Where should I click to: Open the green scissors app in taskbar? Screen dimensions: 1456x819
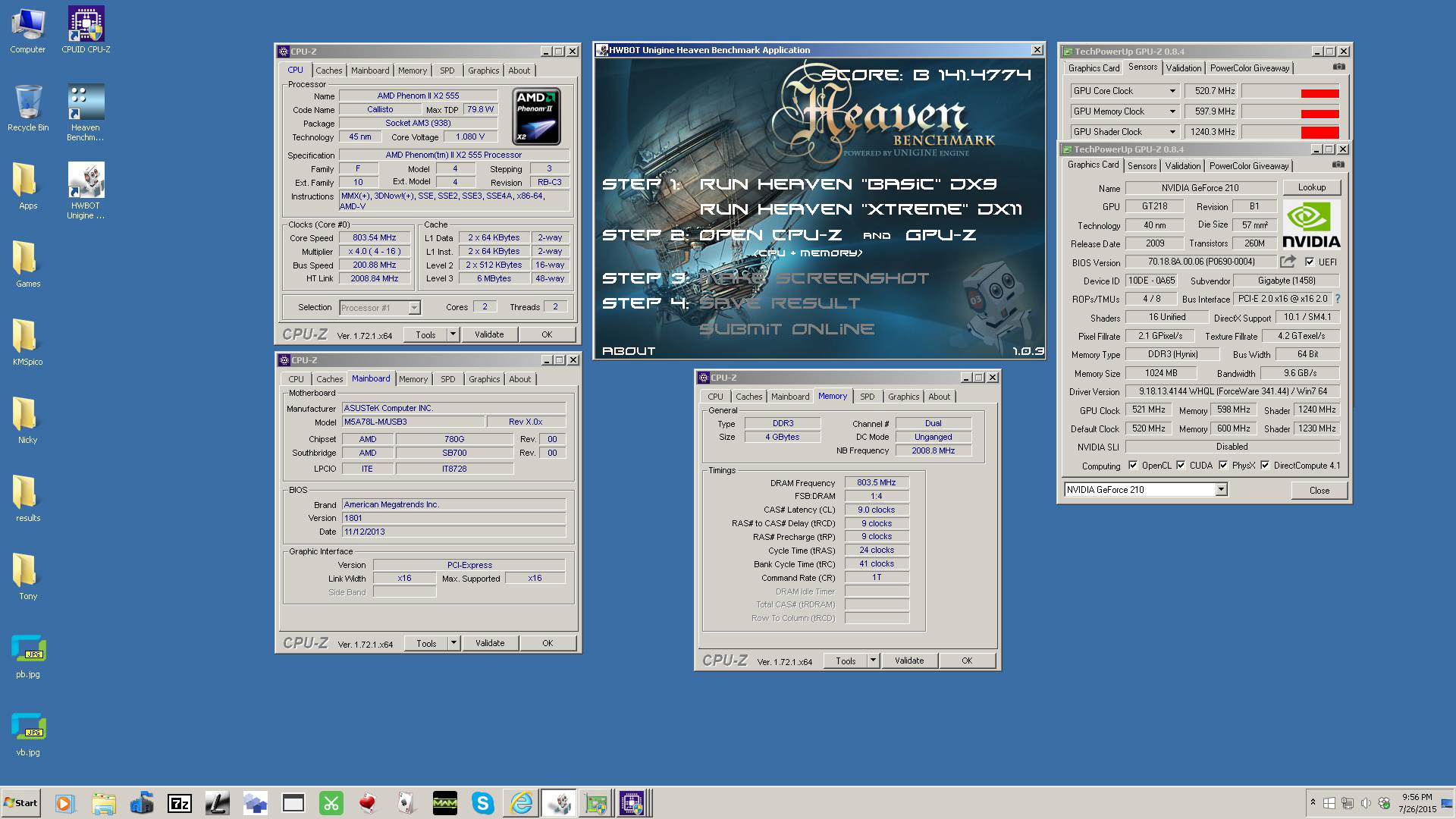[x=331, y=803]
